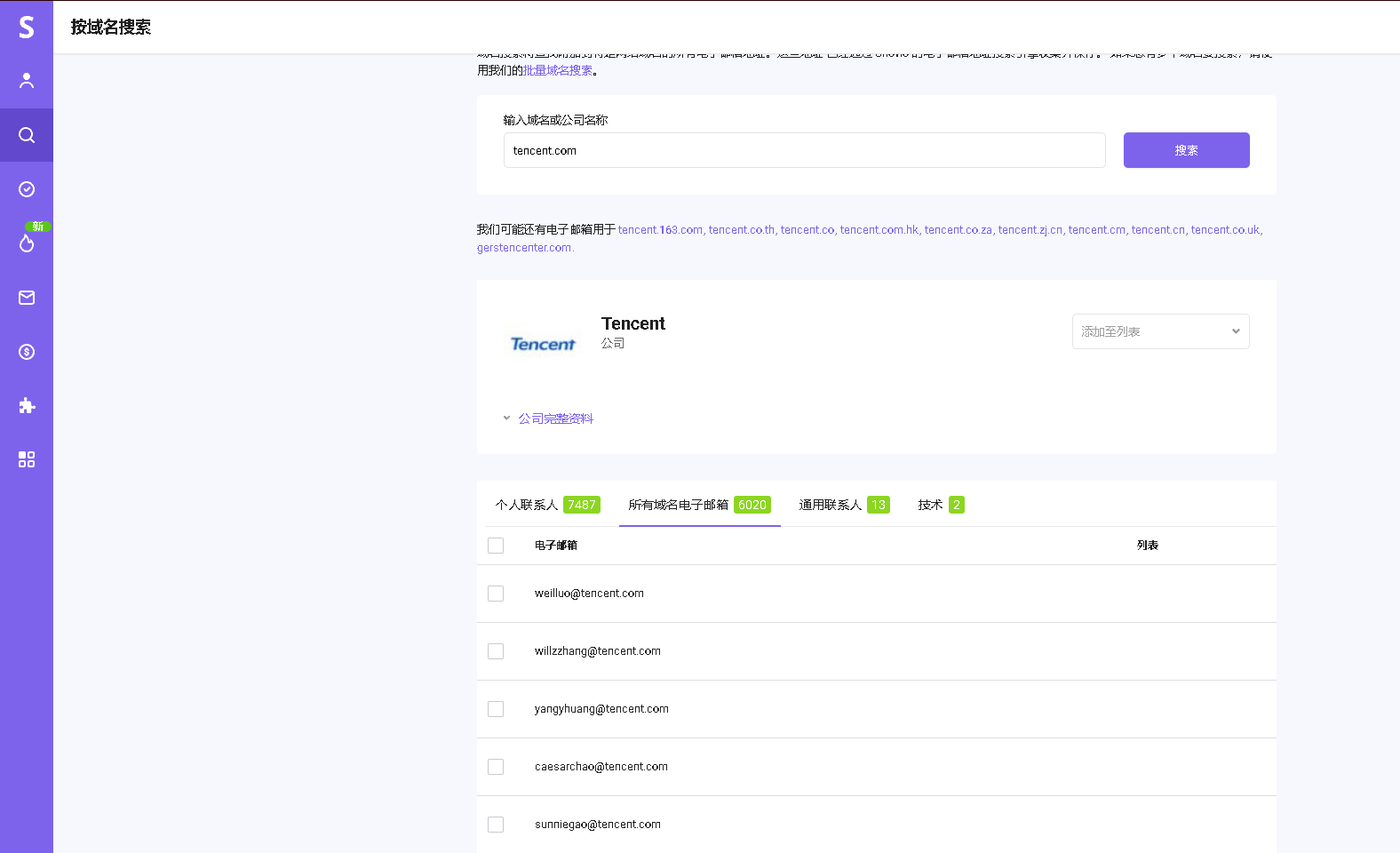Click the email yangyhuang@tencent.com
This screenshot has width=1400, height=853.
coord(601,709)
